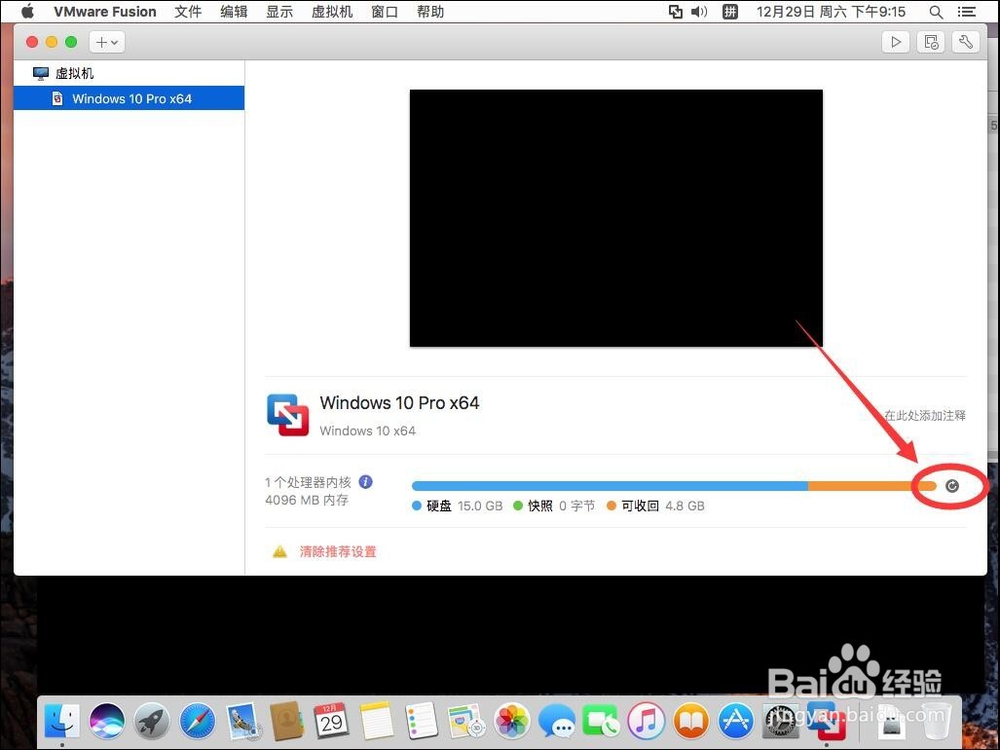Open the 窗口 menu
1000x750 pixels.
tap(384, 11)
